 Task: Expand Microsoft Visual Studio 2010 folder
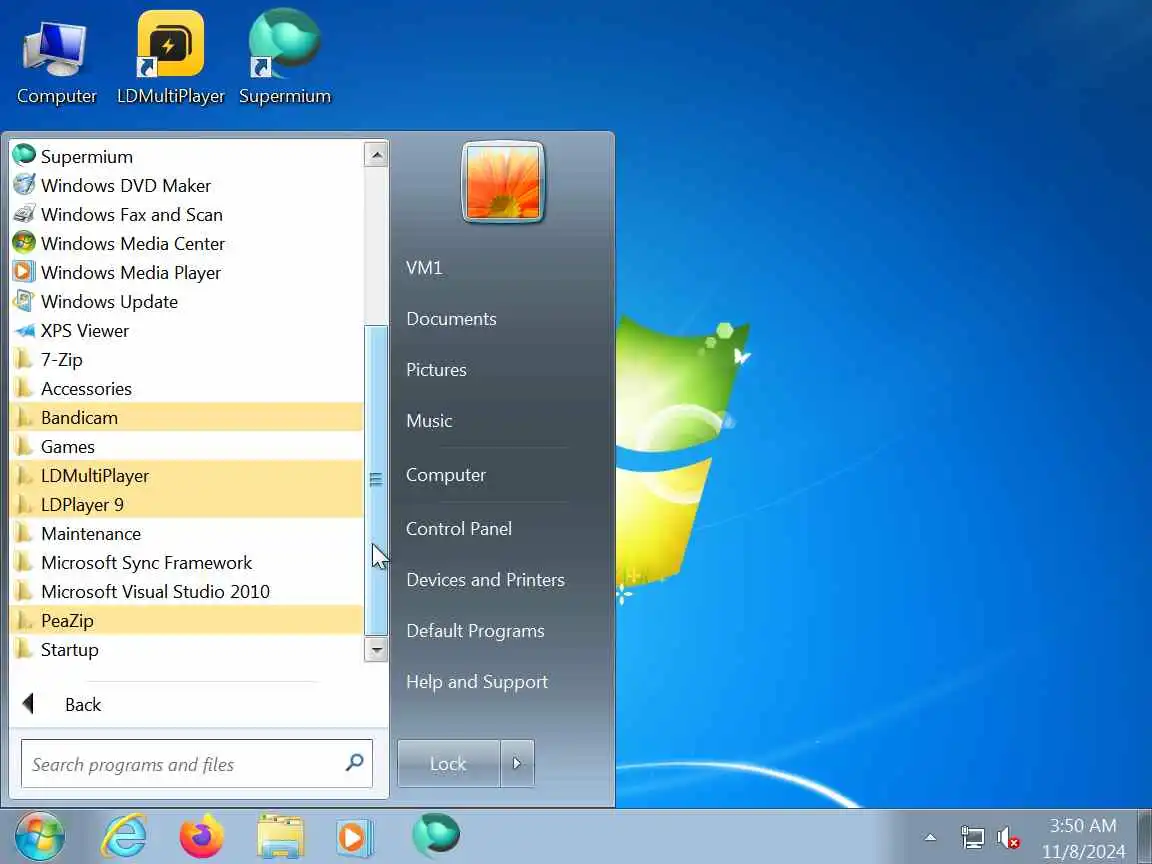pos(187,591)
